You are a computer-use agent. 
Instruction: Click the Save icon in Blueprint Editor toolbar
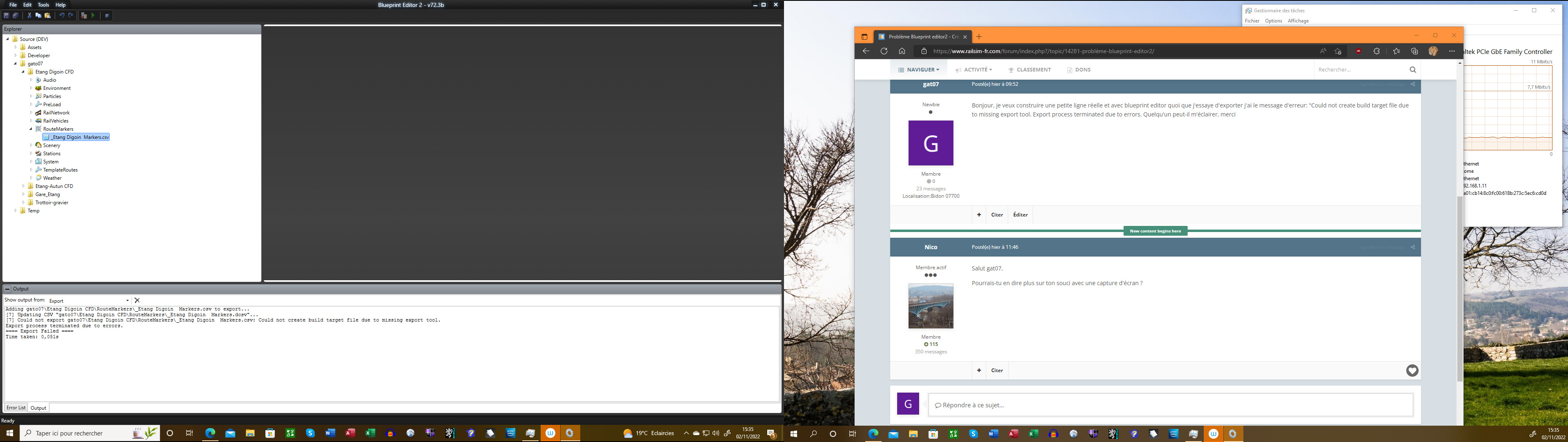click(6, 15)
